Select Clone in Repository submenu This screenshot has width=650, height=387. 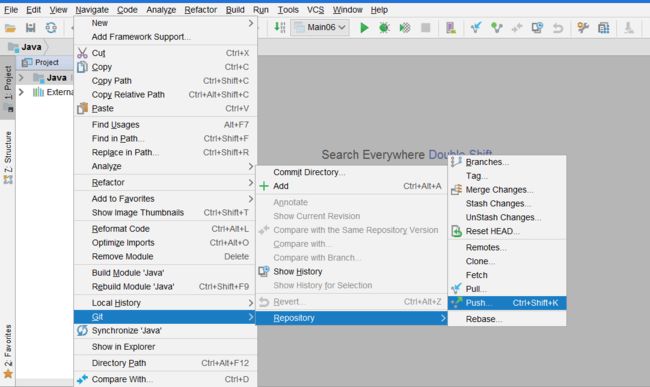tap(507, 261)
